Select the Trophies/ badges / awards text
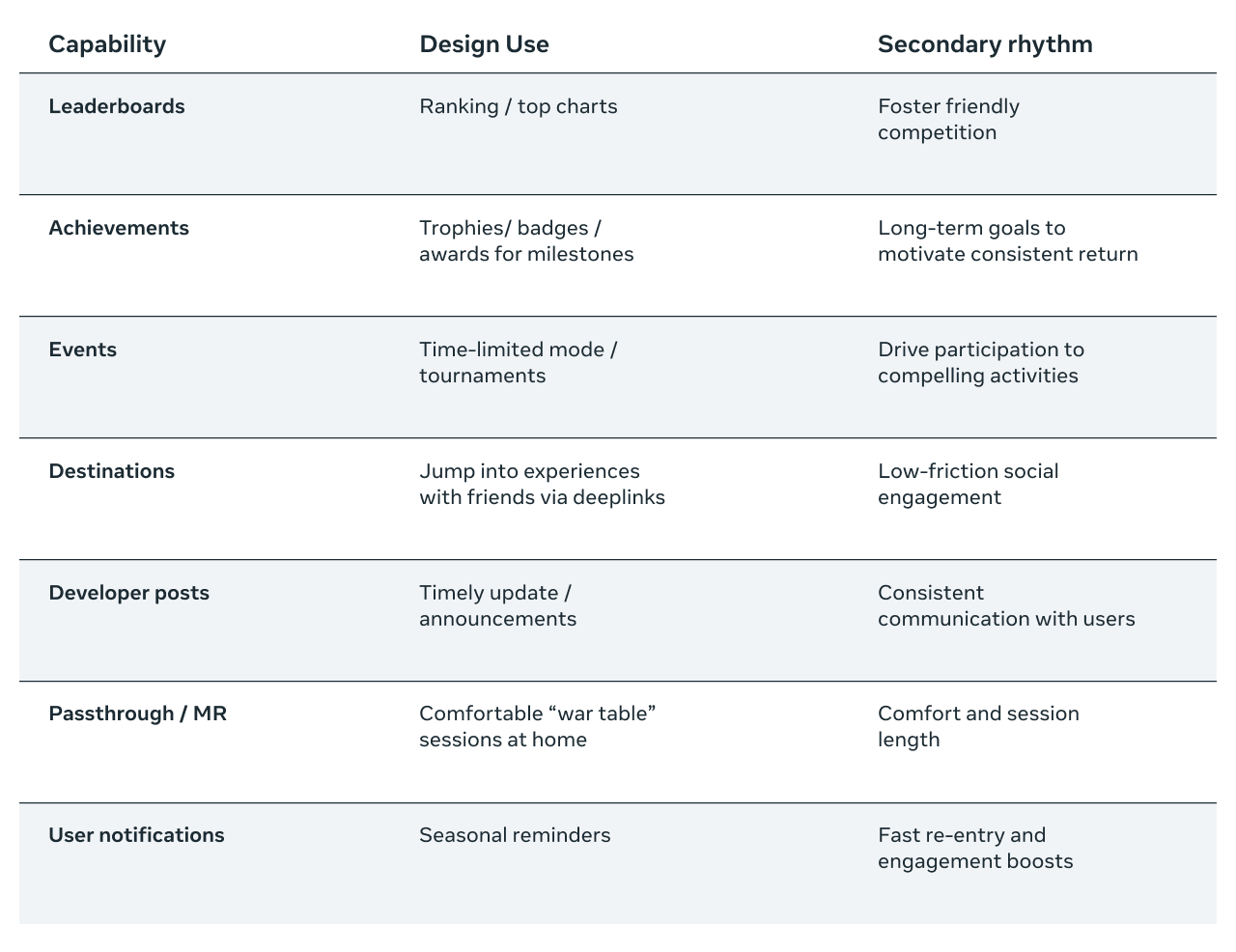The width and height of the screenshot is (1236, 952). coord(526,240)
